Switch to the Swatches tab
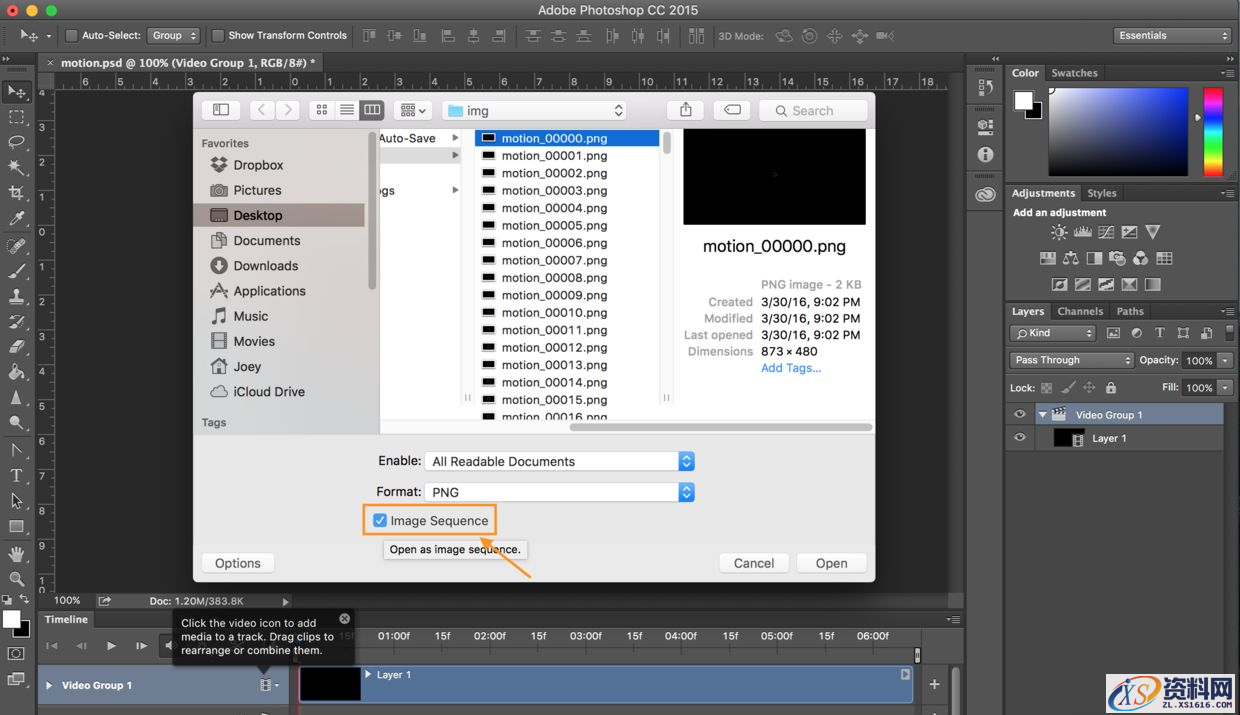Viewport: 1240px width, 715px height. pos(1075,73)
